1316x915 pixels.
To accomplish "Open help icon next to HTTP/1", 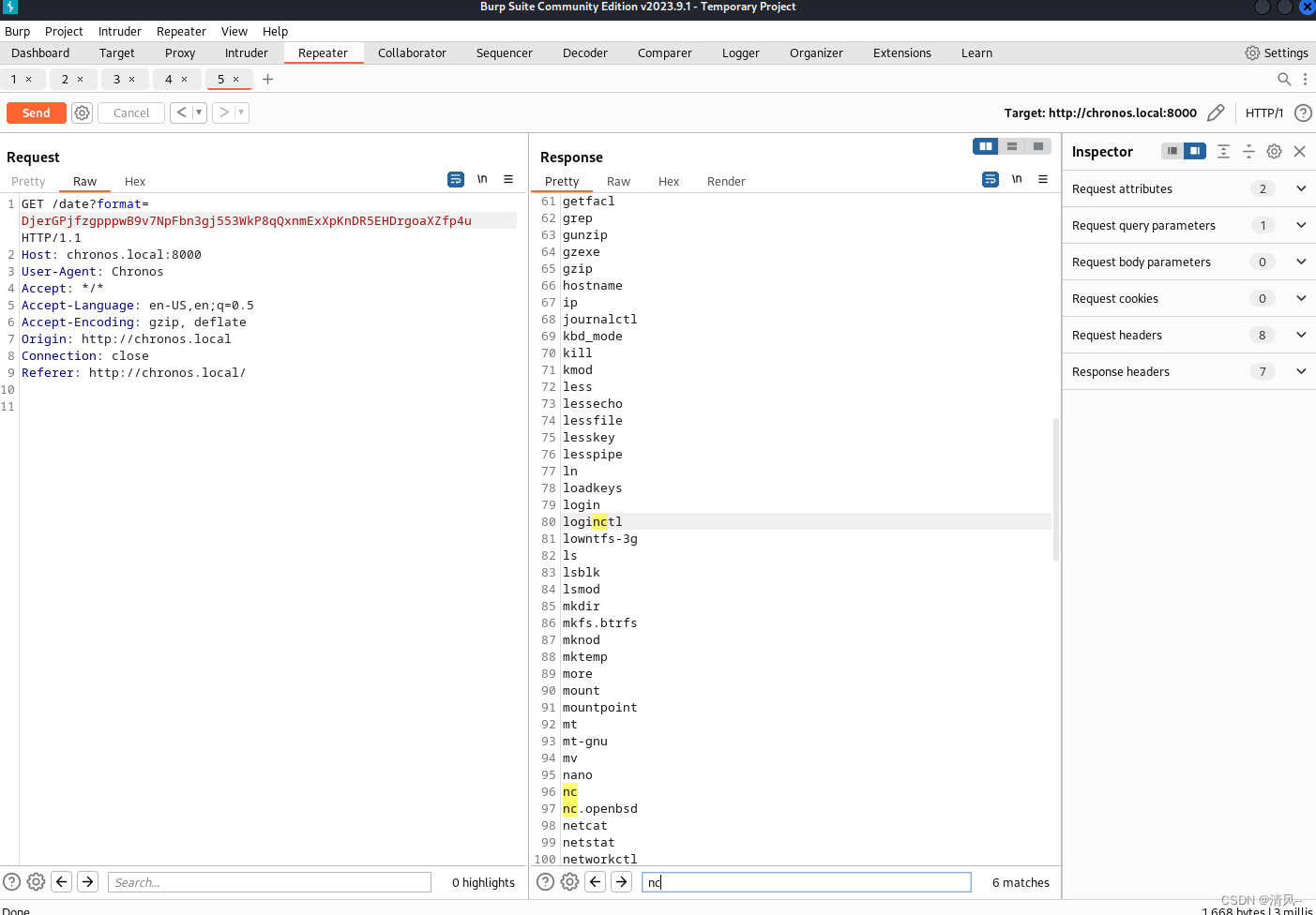I will (1303, 112).
